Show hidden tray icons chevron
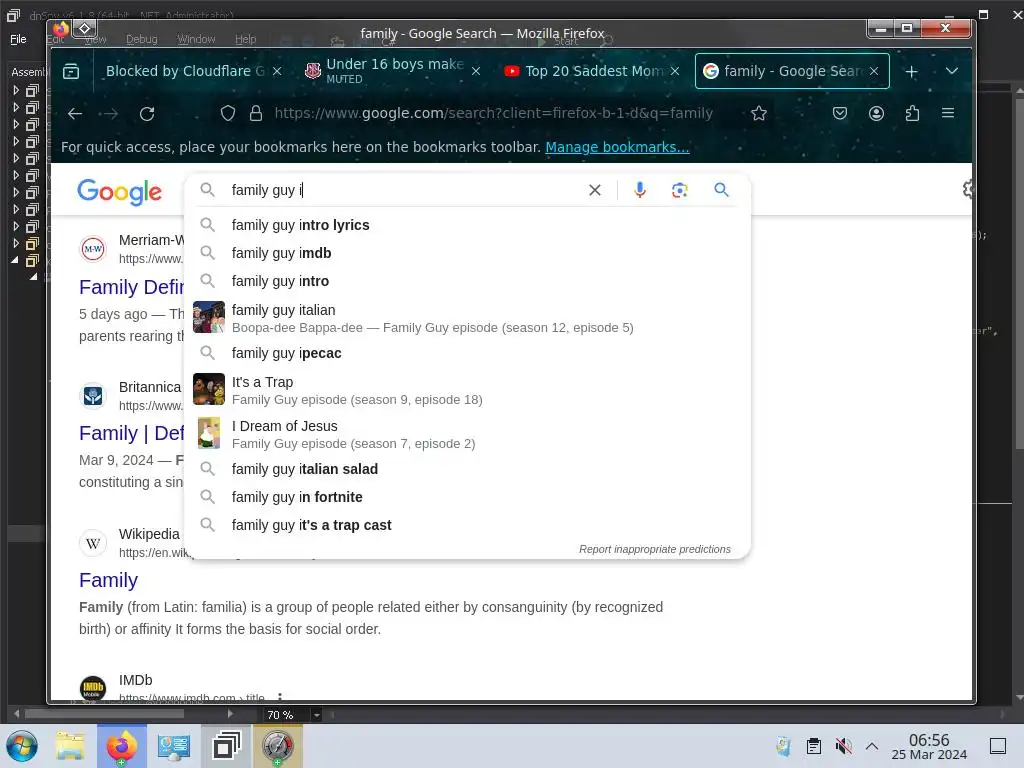 (x=872, y=746)
